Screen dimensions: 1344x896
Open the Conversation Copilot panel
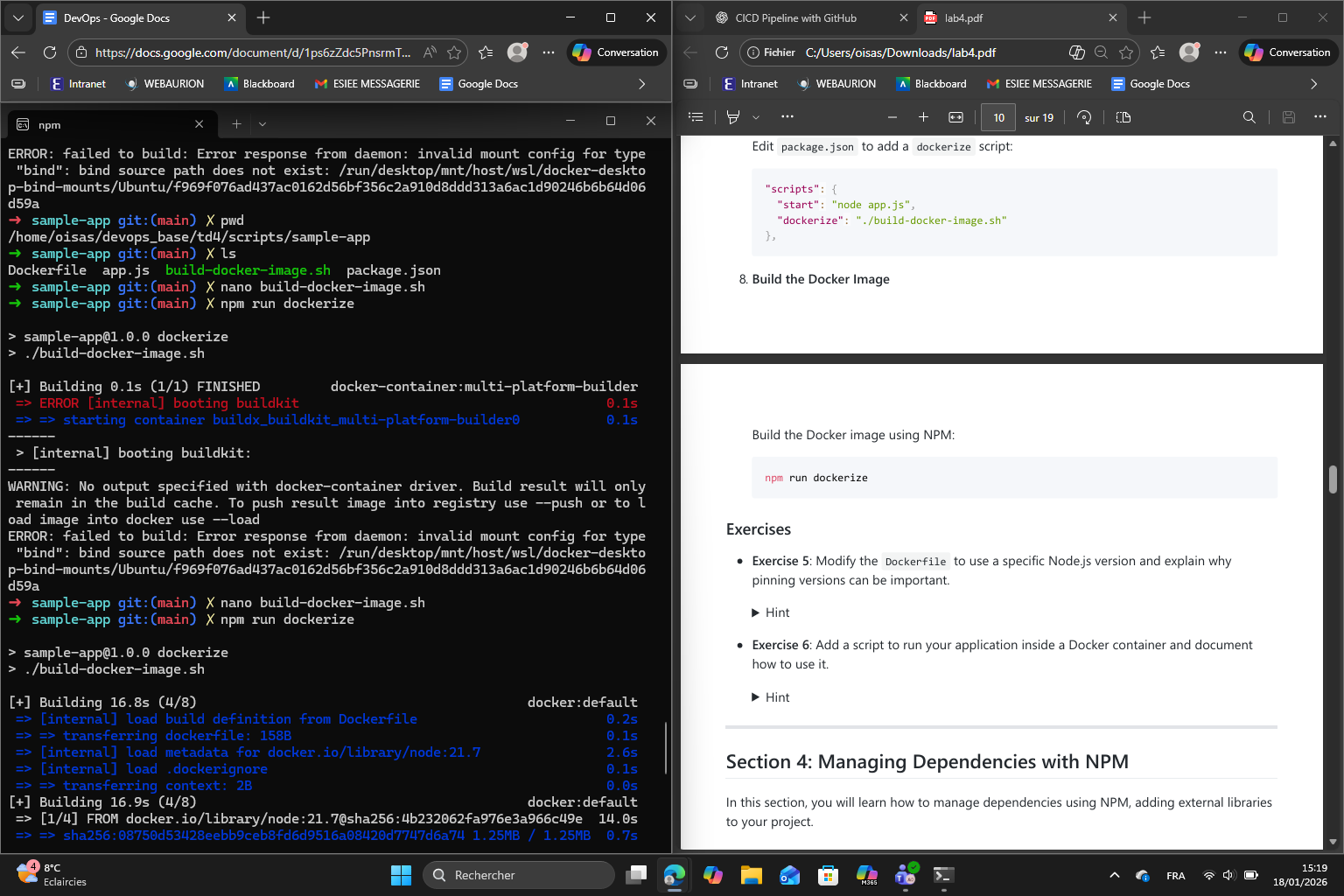tap(1288, 52)
